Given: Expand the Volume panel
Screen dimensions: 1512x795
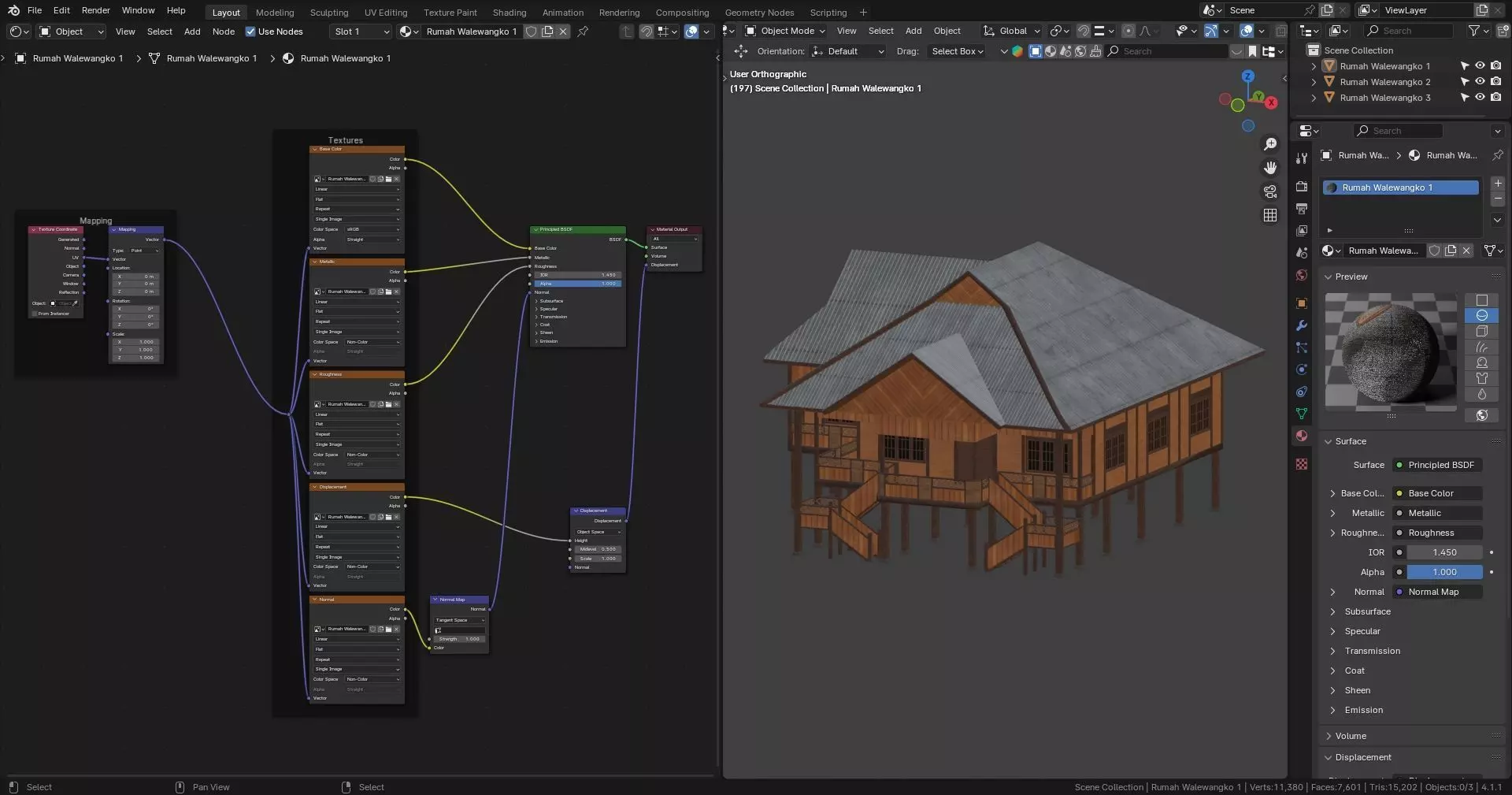Looking at the screenshot, I should point(1328,736).
